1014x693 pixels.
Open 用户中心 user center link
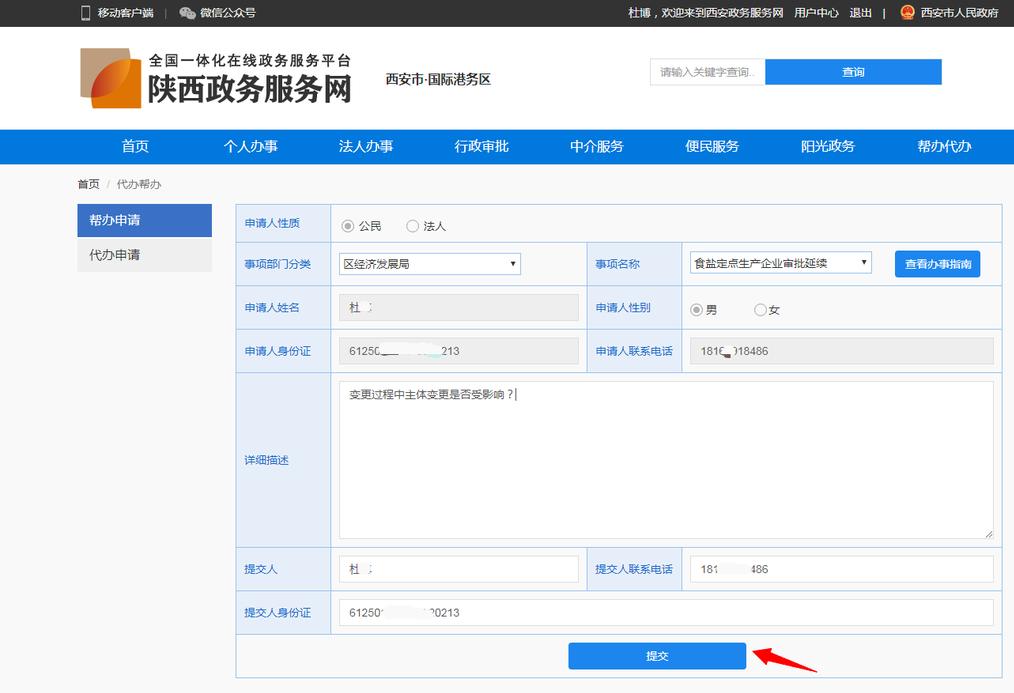pos(818,13)
